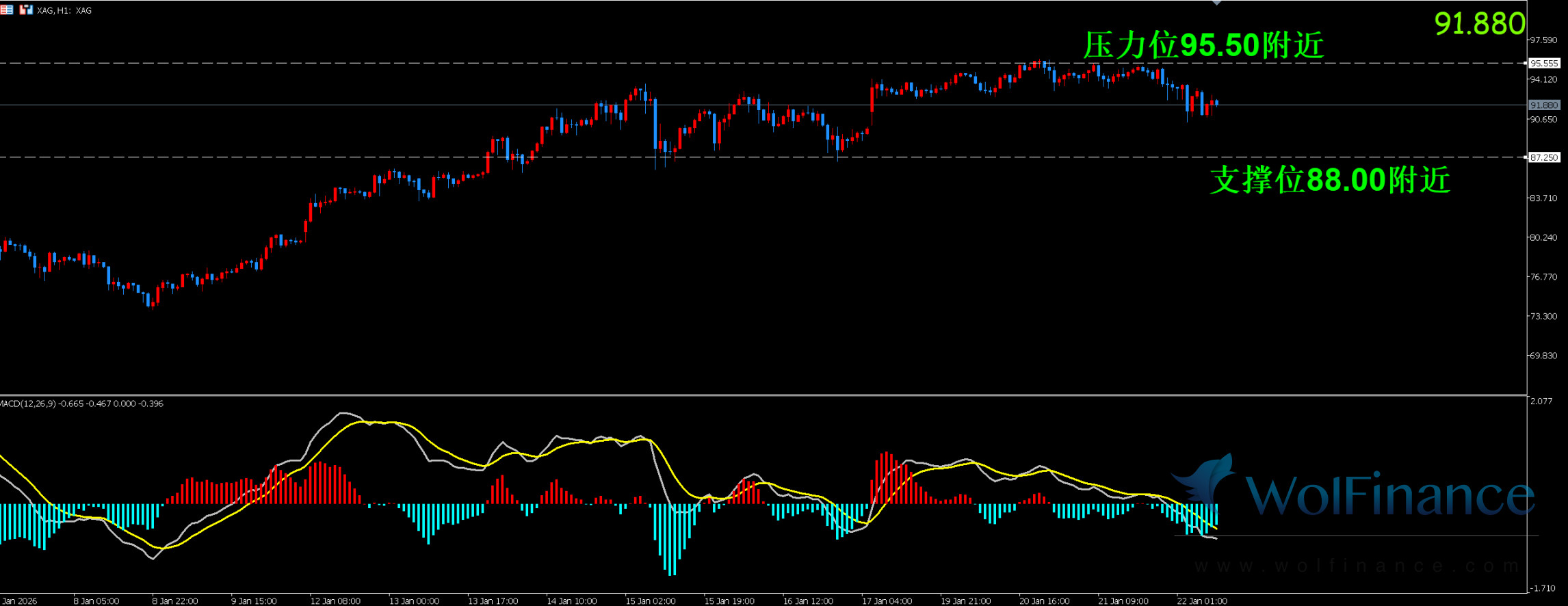Click the green 支撑位88.00附近 text label

pyautogui.click(x=1329, y=181)
